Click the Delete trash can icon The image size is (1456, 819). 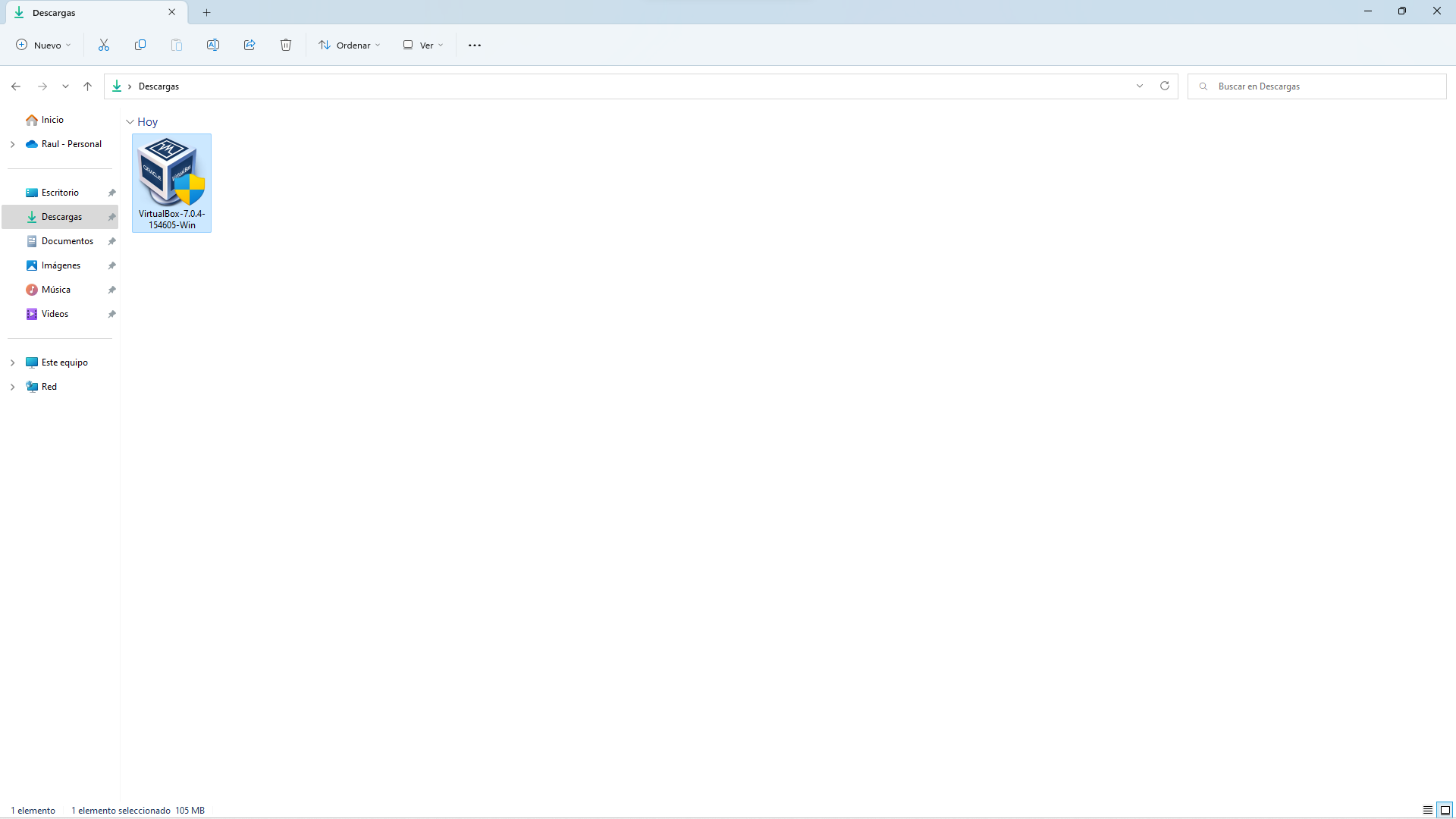[x=286, y=45]
